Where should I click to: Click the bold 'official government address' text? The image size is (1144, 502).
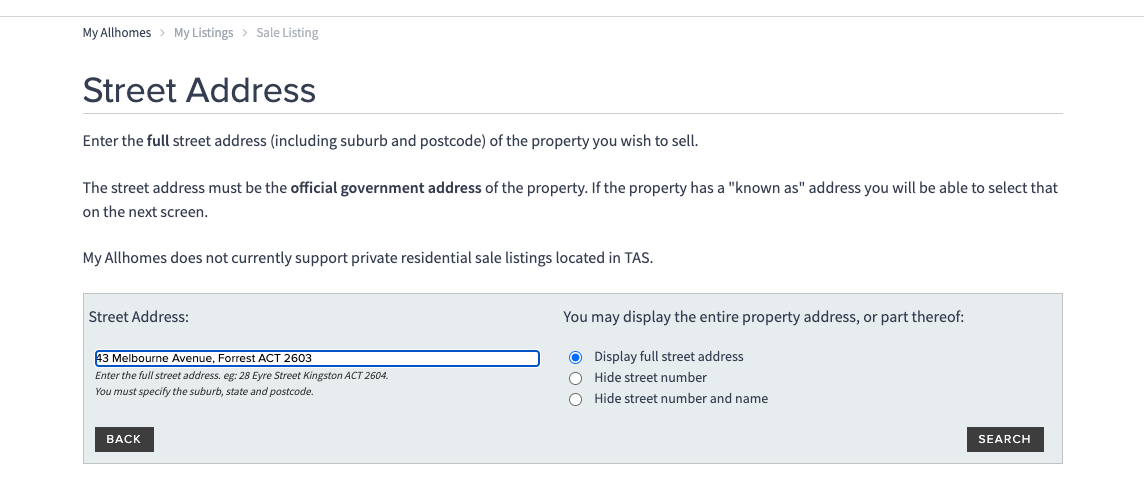[x=386, y=188]
